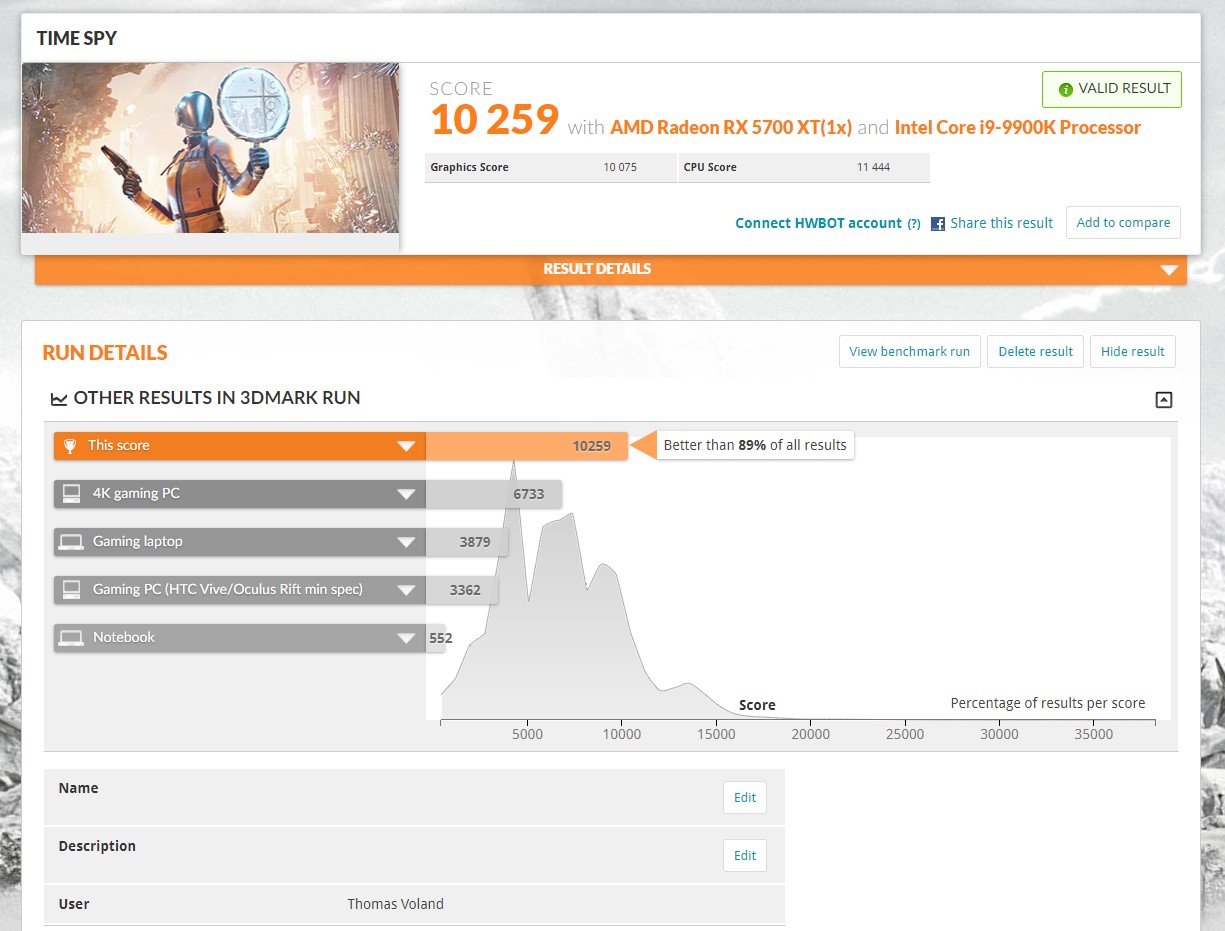Click the TIME SPY title
Image resolution: width=1225 pixels, height=931 pixels.
click(x=77, y=38)
